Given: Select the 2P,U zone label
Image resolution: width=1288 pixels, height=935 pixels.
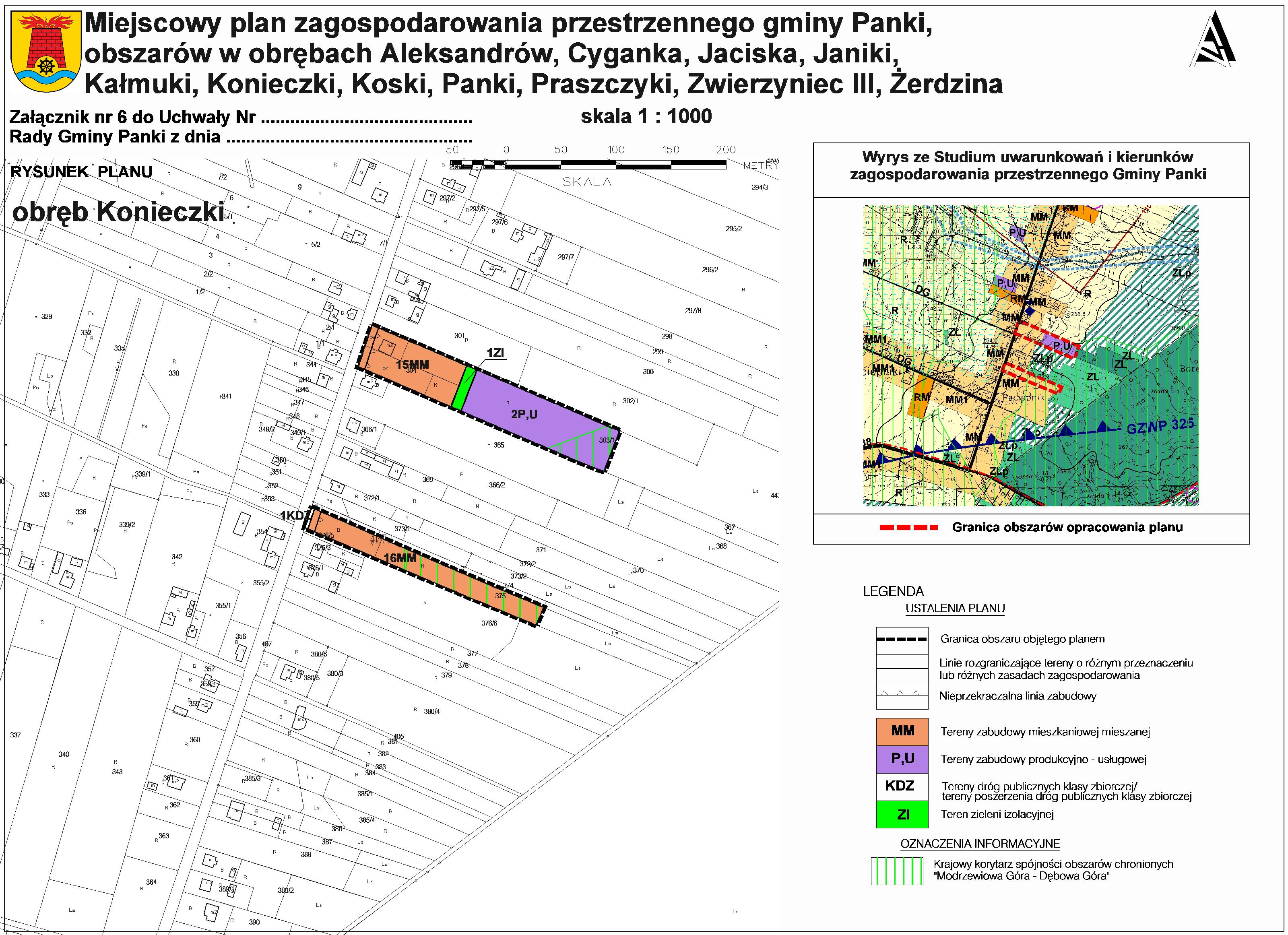Looking at the screenshot, I should pos(524,414).
